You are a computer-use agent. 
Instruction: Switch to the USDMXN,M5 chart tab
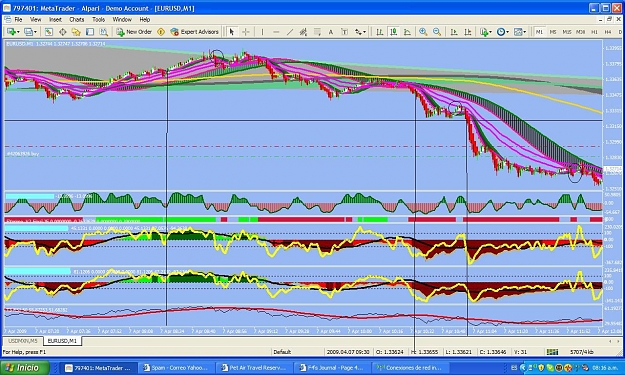(x=23, y=341)
